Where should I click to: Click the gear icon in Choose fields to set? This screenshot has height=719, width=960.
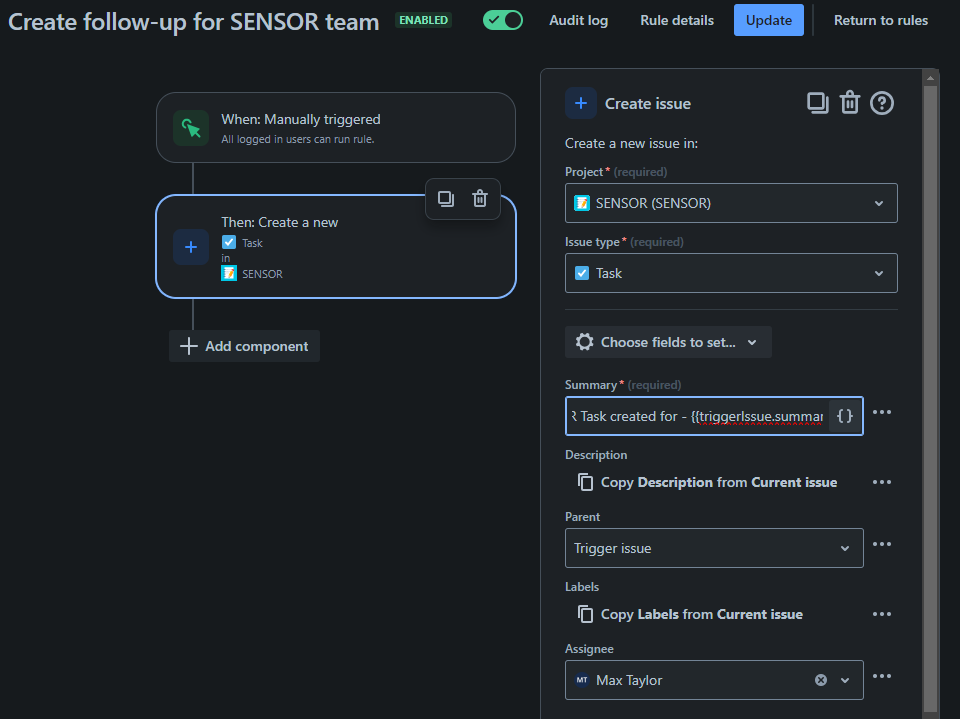[585, 342]
